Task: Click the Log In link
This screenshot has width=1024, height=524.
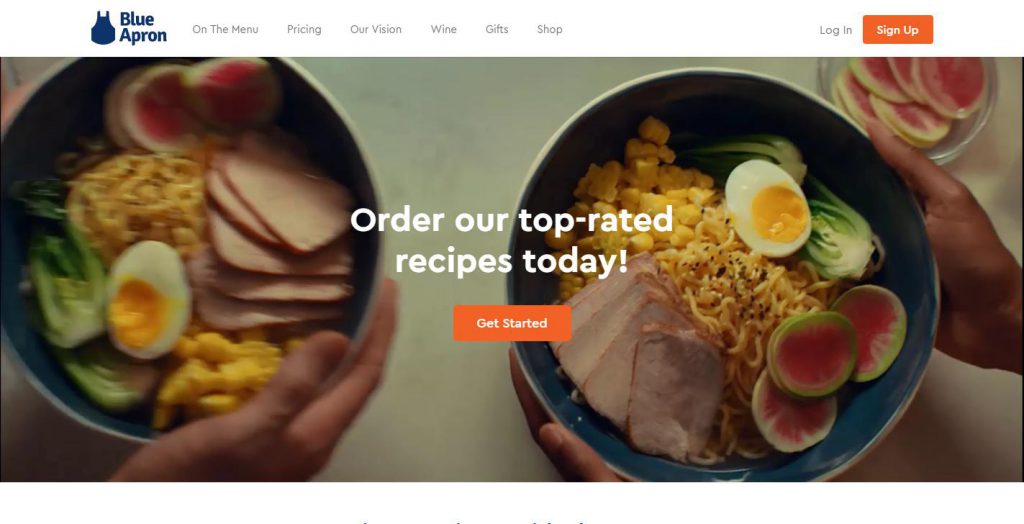Action: 836,30
